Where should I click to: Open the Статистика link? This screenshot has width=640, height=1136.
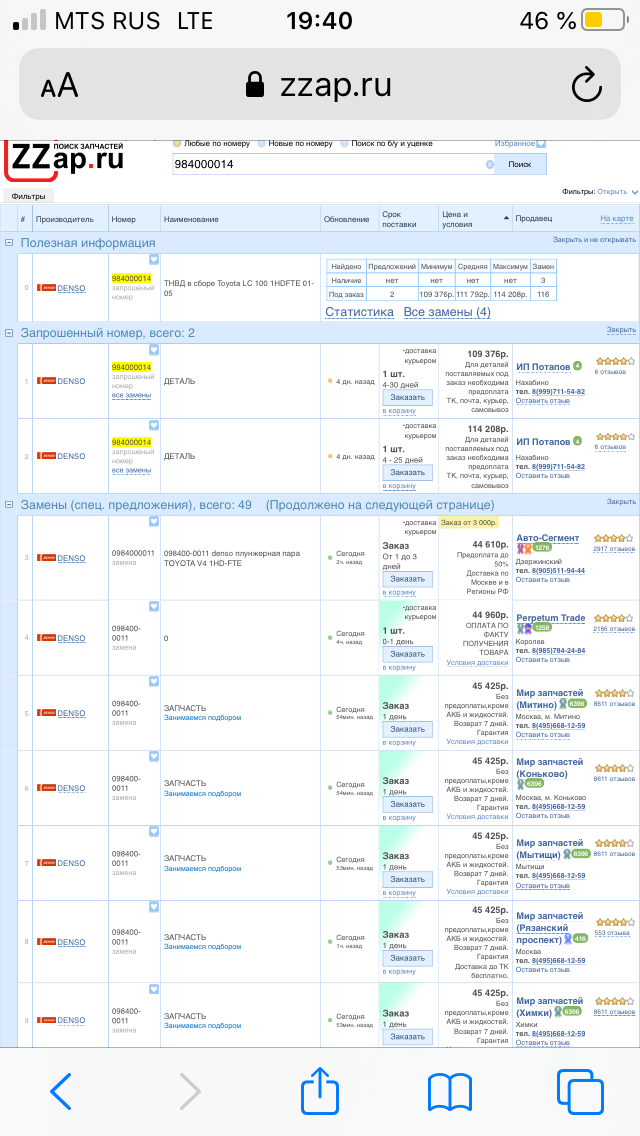click(360, 312)
